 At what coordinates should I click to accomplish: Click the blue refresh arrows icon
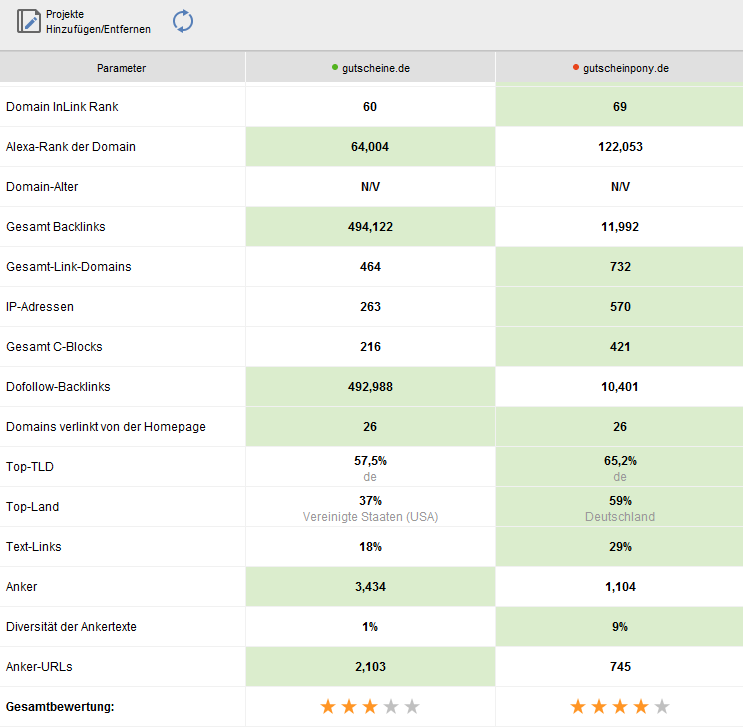tap(183, 21)
